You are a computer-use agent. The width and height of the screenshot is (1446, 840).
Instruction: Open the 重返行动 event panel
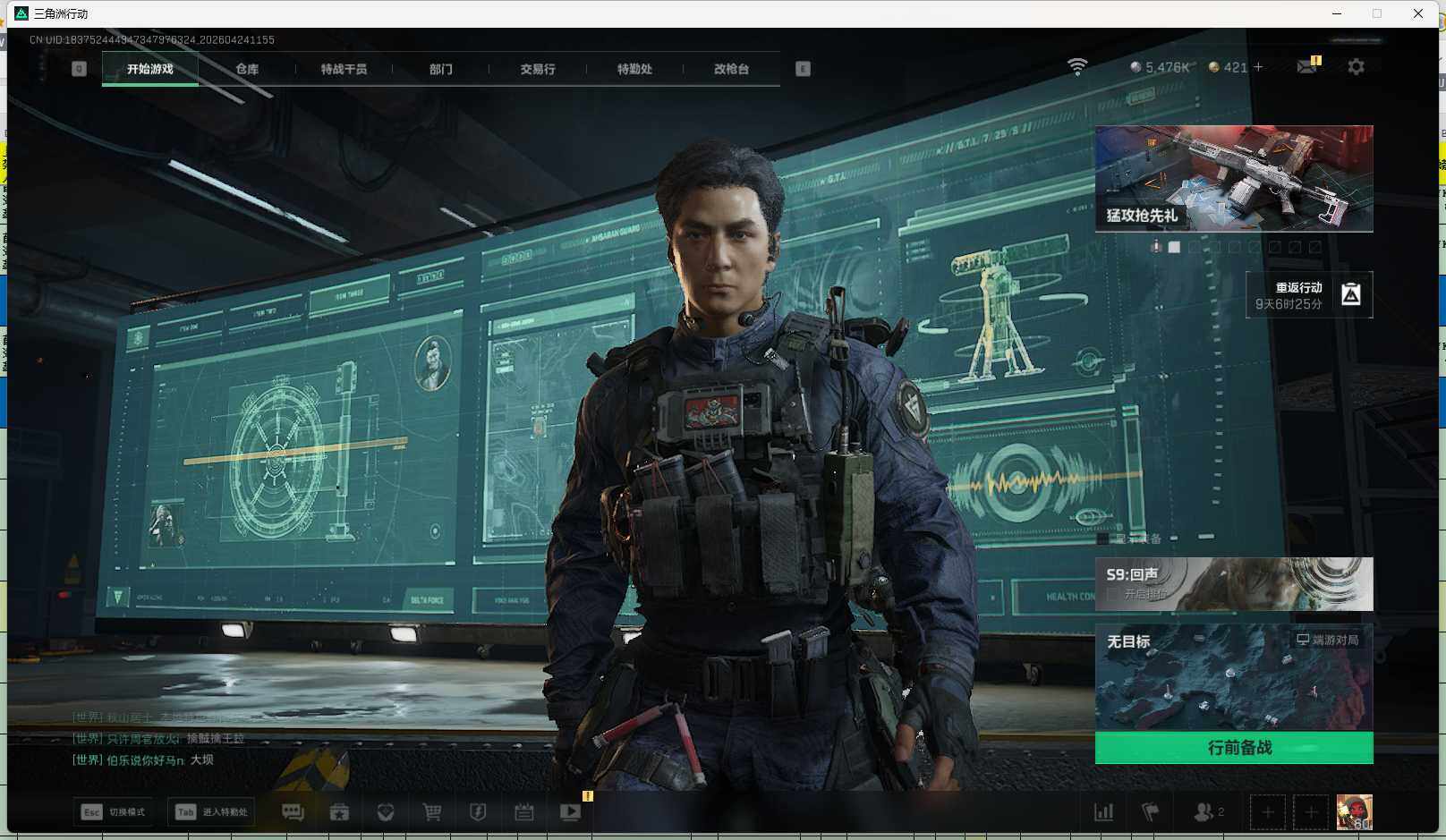point(1309,294)
